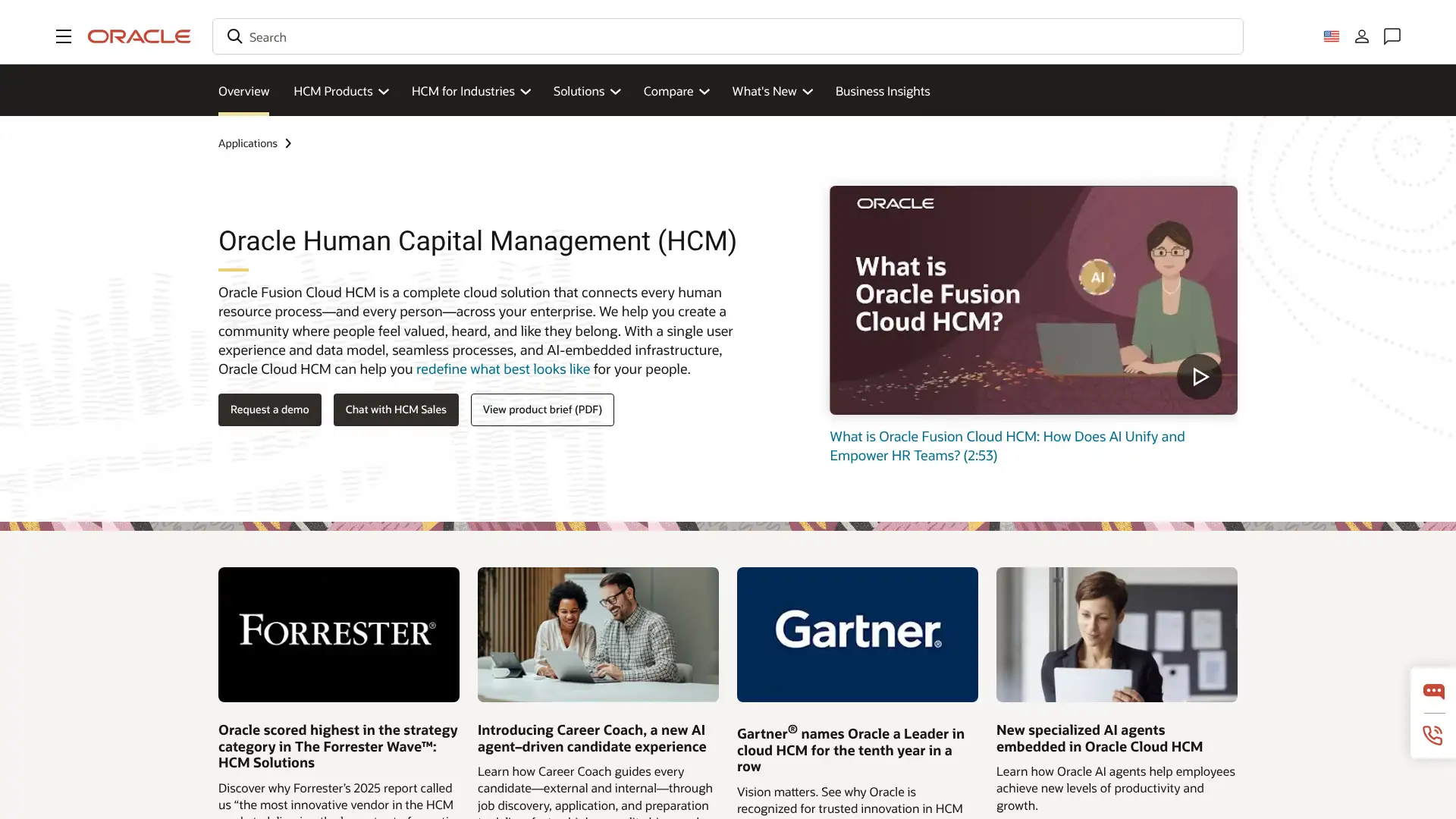Click the text 'Learn how Oracle AI agents help employees'
Screen dimensions: 1456x819
(1116, 771)
